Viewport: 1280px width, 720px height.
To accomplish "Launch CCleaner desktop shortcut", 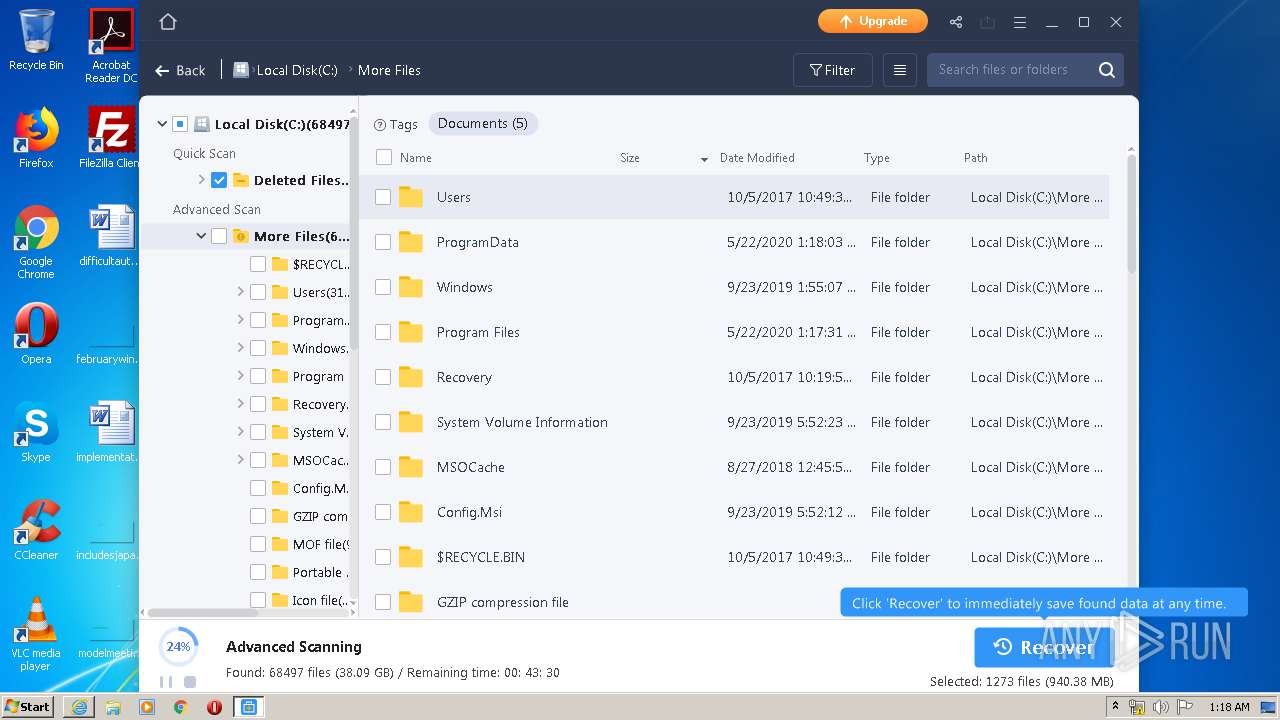I will tap(36, 530).
